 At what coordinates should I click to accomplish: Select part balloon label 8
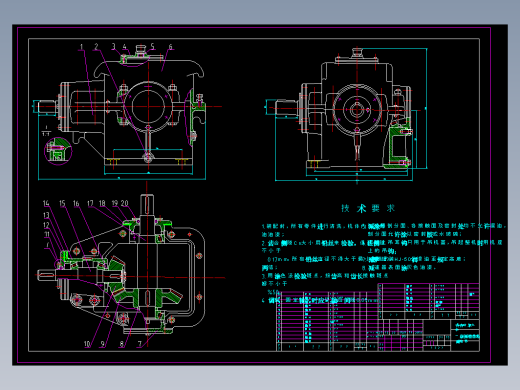(122, 344)
